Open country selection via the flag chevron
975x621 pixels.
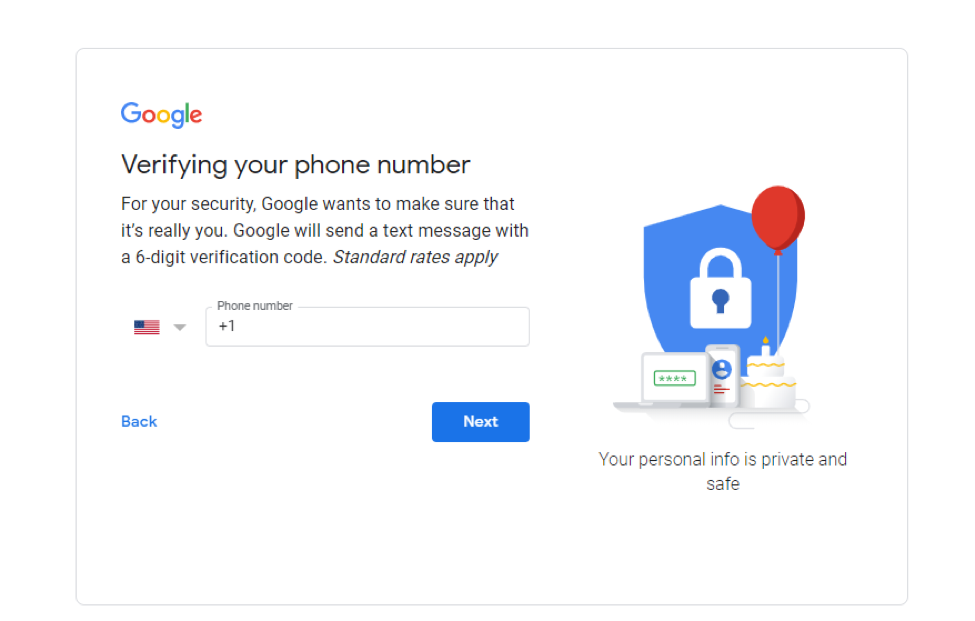click(179, 326)
